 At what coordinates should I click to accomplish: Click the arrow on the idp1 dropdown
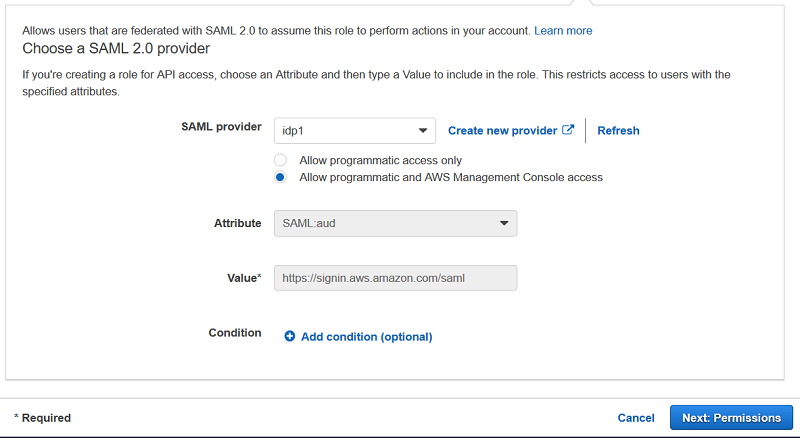tap(422, 131)
